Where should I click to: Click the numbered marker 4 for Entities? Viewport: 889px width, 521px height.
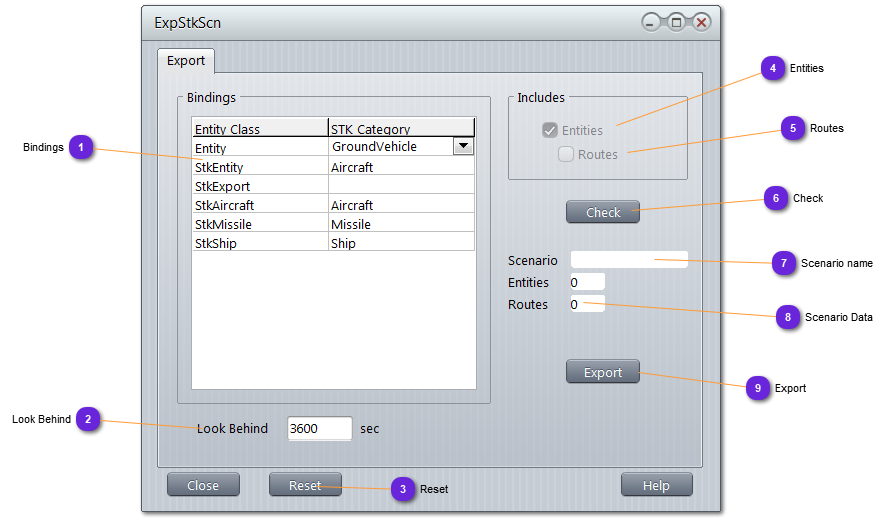[x=772, y=68]
